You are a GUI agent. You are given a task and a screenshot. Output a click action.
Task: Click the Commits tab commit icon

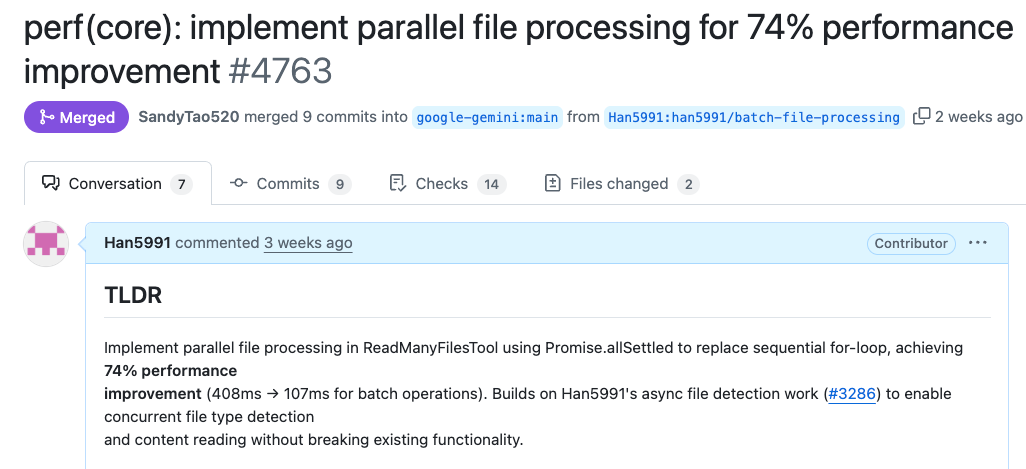238,183
